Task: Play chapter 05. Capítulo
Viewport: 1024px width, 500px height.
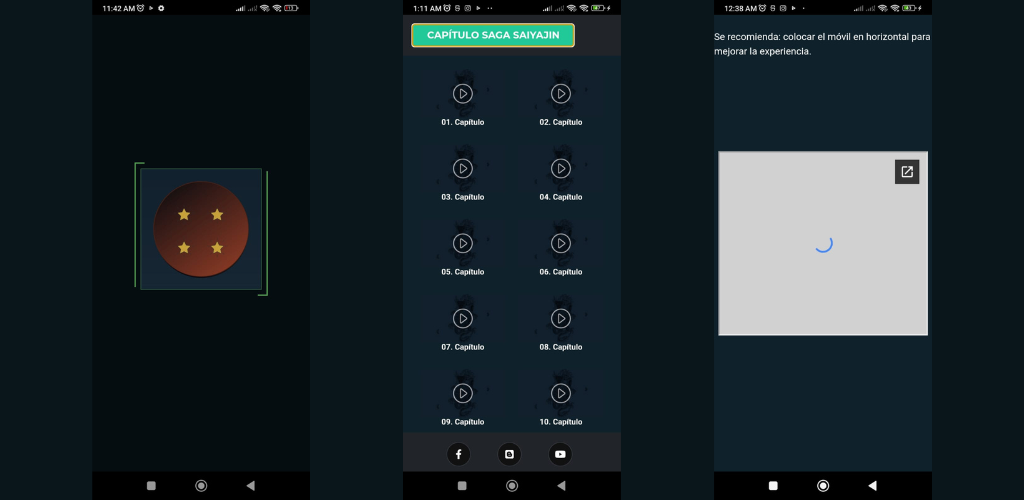Action: coord(462,243)
